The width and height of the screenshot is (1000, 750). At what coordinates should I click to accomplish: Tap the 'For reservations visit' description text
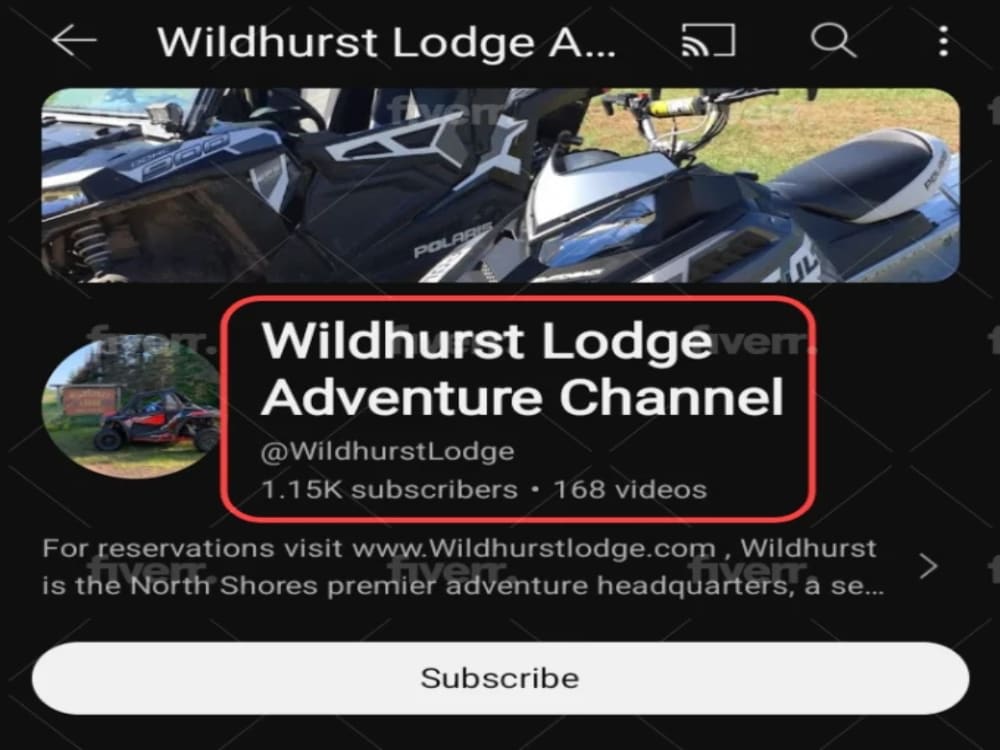pos(191,548)
